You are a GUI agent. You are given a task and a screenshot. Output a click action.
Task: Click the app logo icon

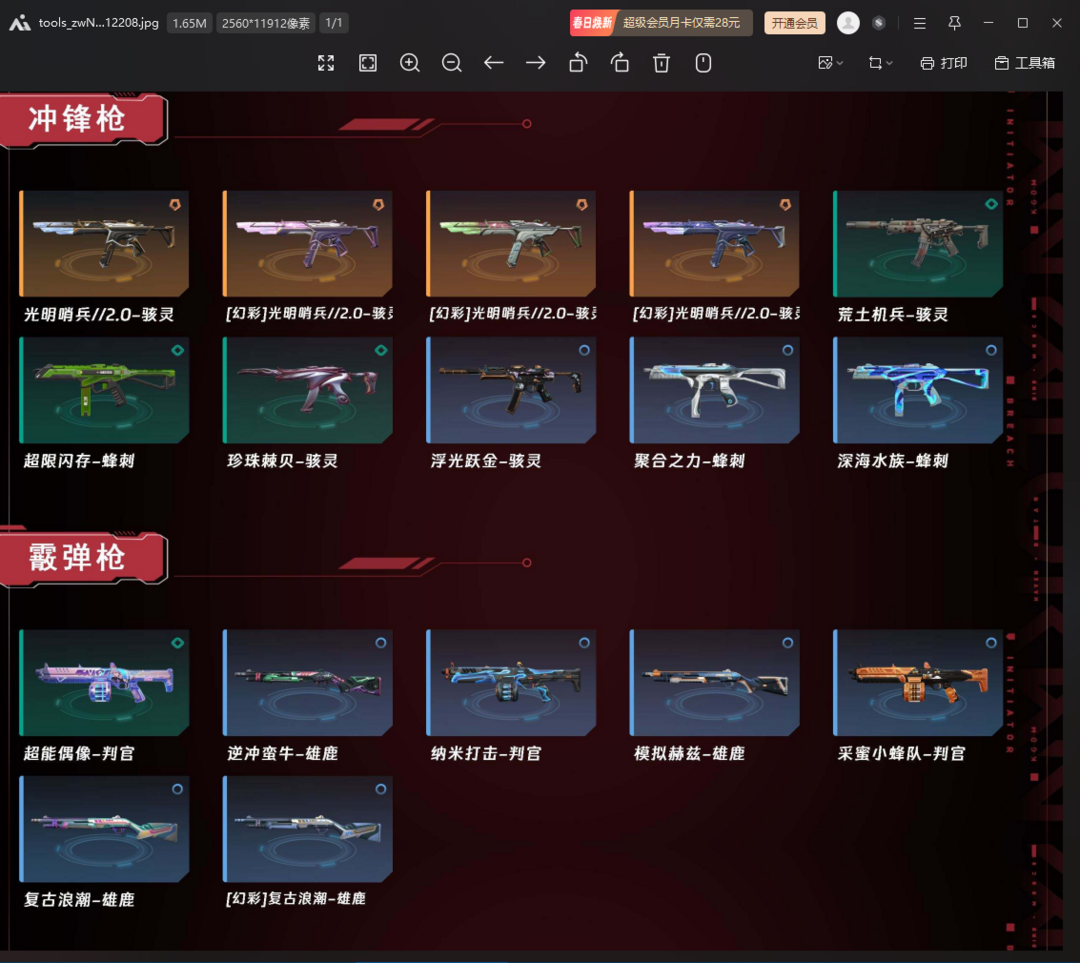pos(19,23)
